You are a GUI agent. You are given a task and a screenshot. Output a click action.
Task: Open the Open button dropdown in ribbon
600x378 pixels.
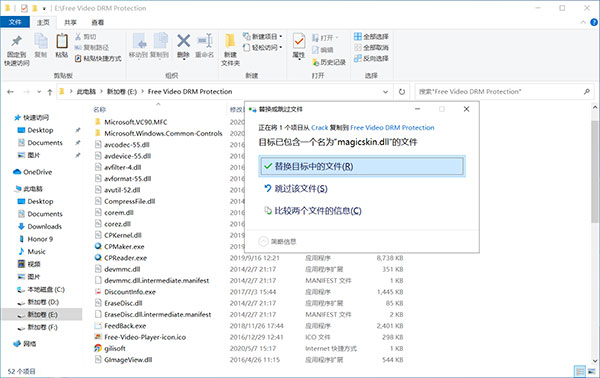point(337,38)
